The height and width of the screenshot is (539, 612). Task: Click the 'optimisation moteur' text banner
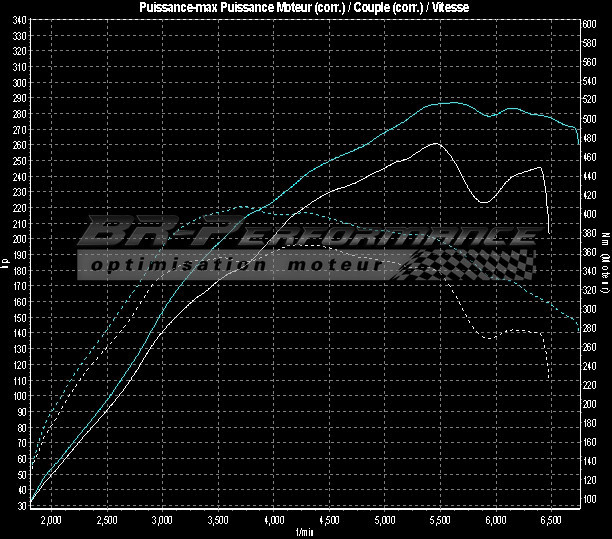pos(235,266)
